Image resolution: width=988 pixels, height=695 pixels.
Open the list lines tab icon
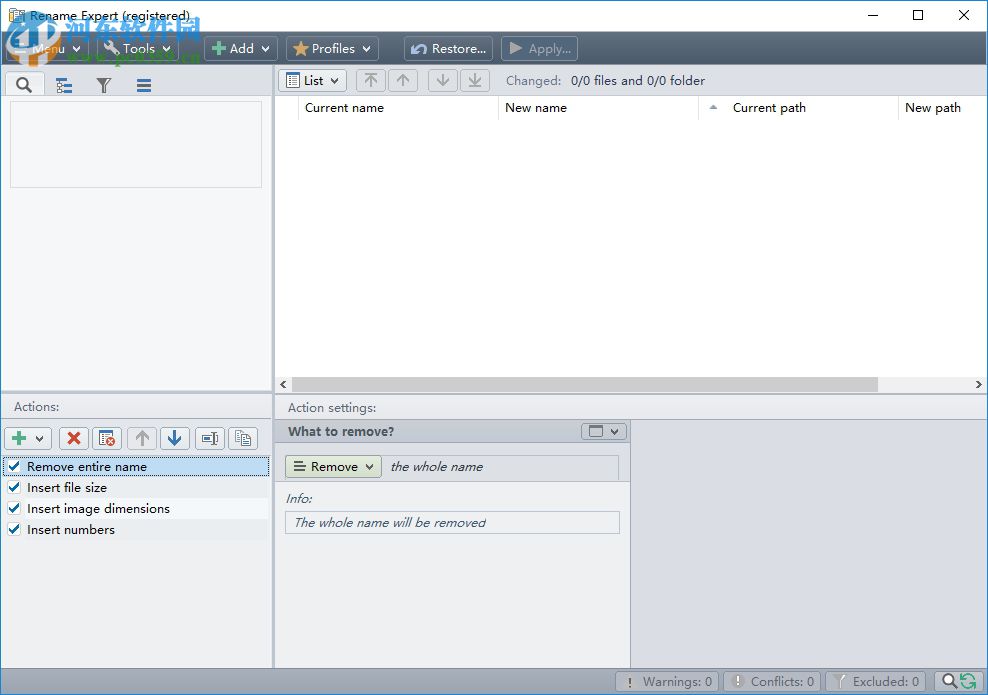click(x=144, y=85)
